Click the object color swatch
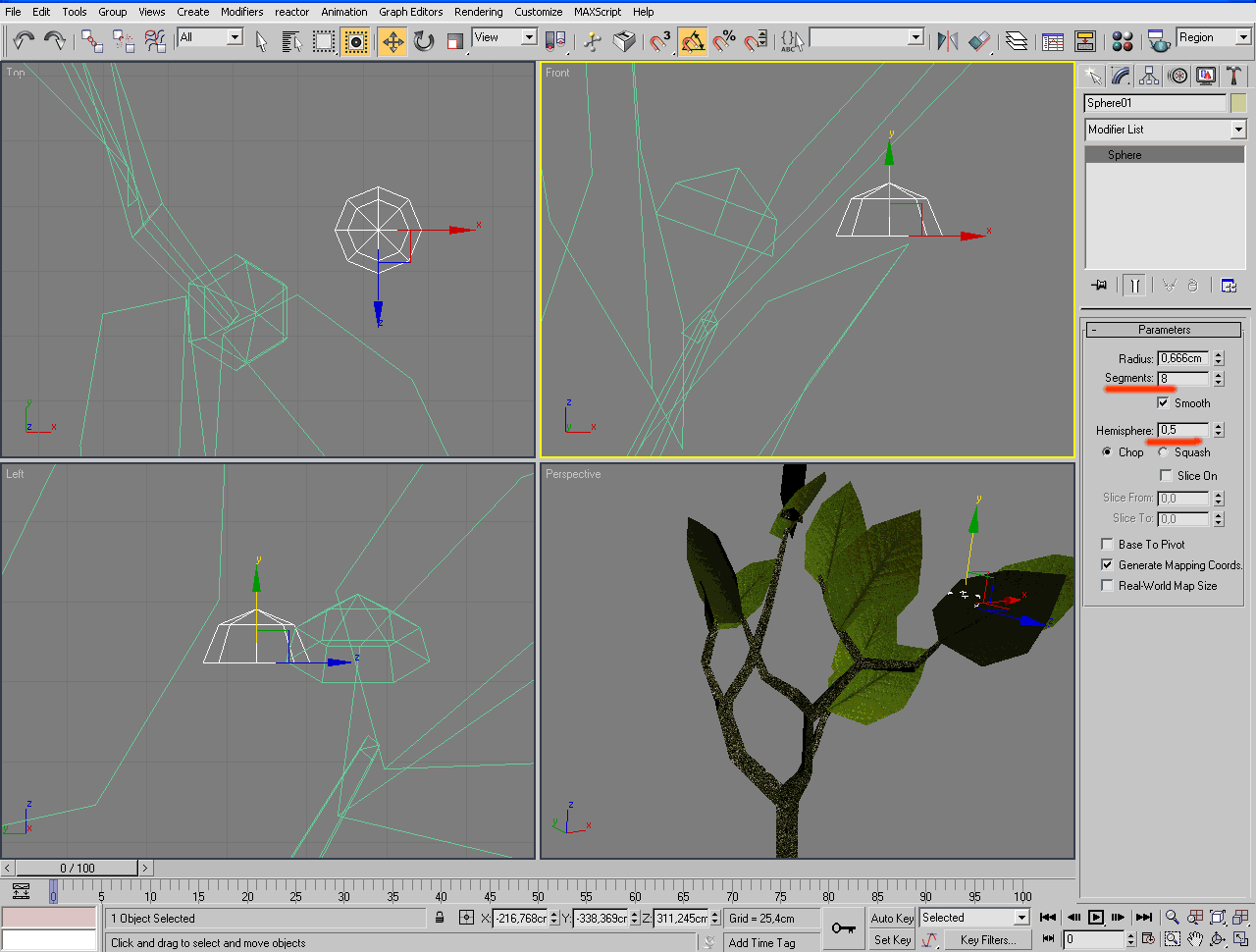Screen dimensions: 1256x952 coord(1238,103)
